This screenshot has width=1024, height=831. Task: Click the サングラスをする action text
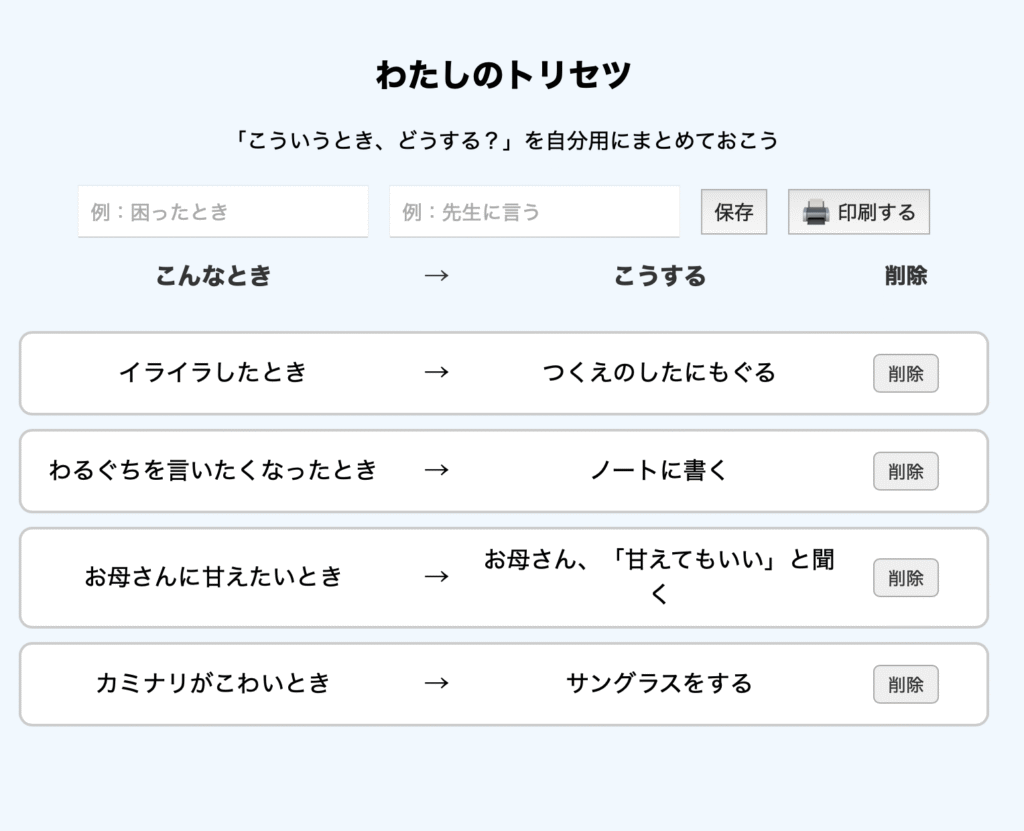[x=659, y=684]
